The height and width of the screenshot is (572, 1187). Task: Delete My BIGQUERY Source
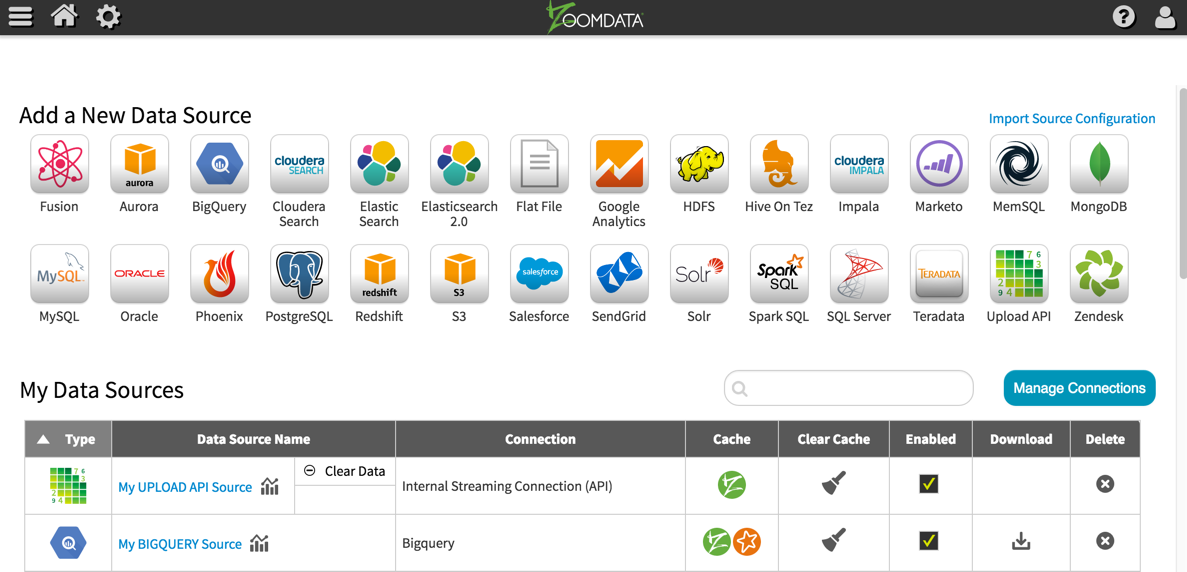[x=1105, y=541]
